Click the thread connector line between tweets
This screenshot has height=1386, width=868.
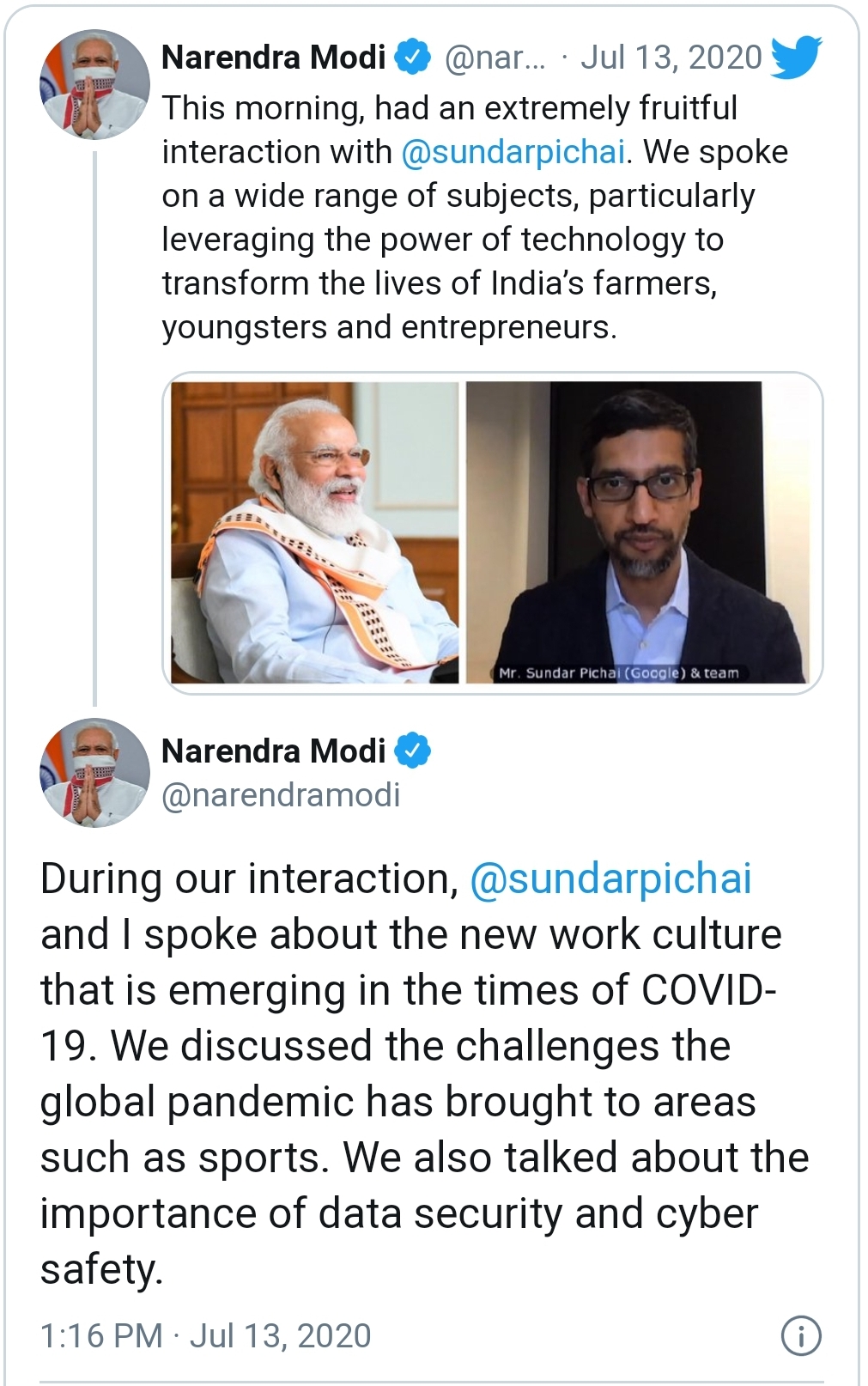(94, 429)
